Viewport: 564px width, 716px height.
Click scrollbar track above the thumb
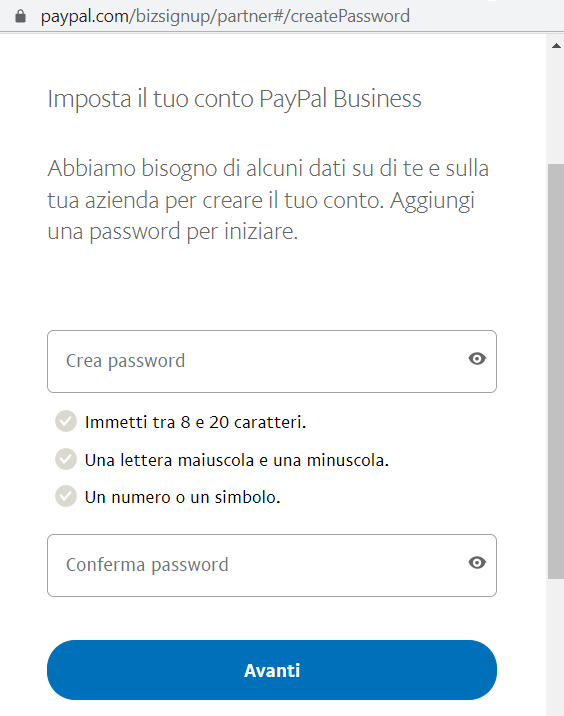[x=556, y=108]
